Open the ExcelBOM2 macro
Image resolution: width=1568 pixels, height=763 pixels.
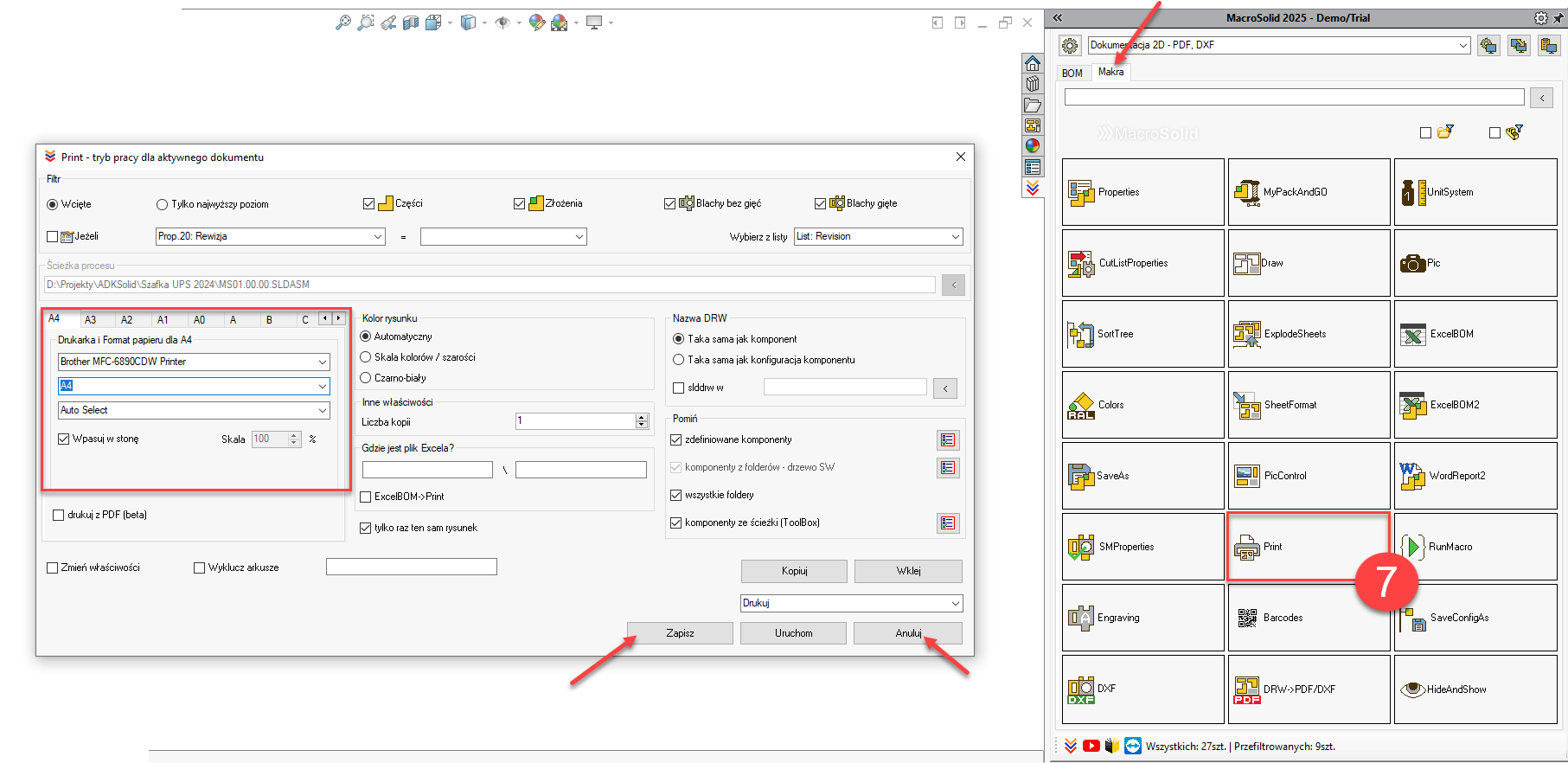[x=1475, y=405]
